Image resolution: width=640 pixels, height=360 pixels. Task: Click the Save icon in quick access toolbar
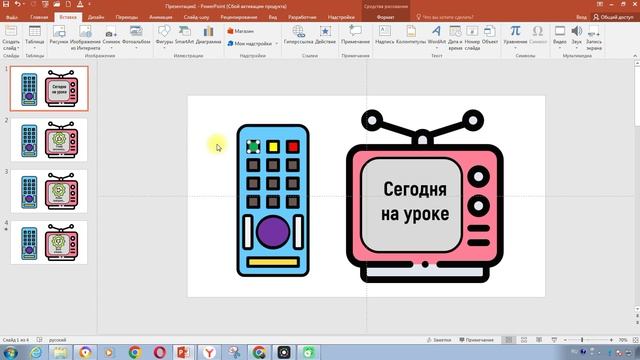(x=6, y=4)
